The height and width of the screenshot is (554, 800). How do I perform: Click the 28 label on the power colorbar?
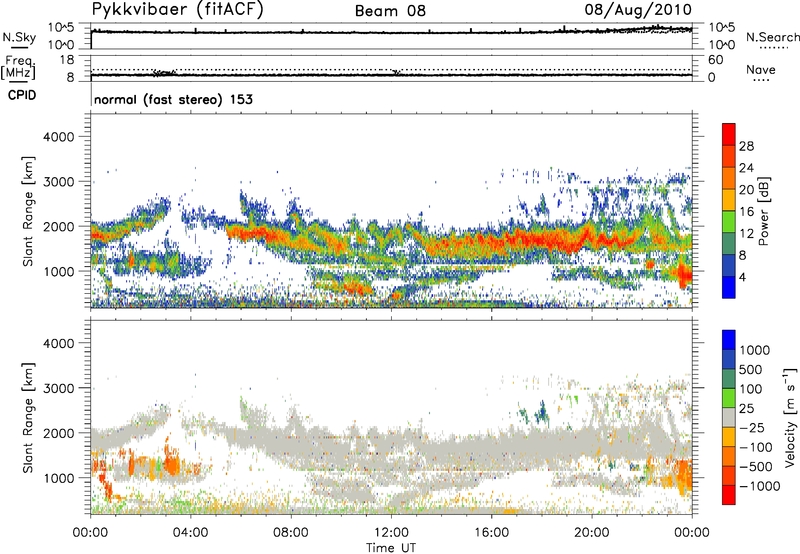point(746,146)
